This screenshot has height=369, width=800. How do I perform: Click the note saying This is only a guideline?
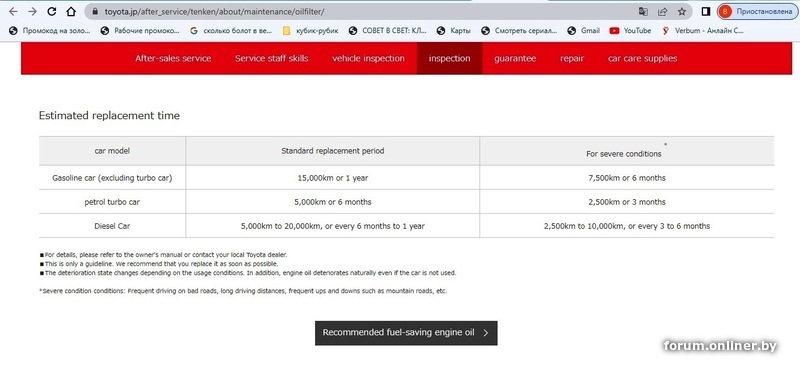pos(159,264)
